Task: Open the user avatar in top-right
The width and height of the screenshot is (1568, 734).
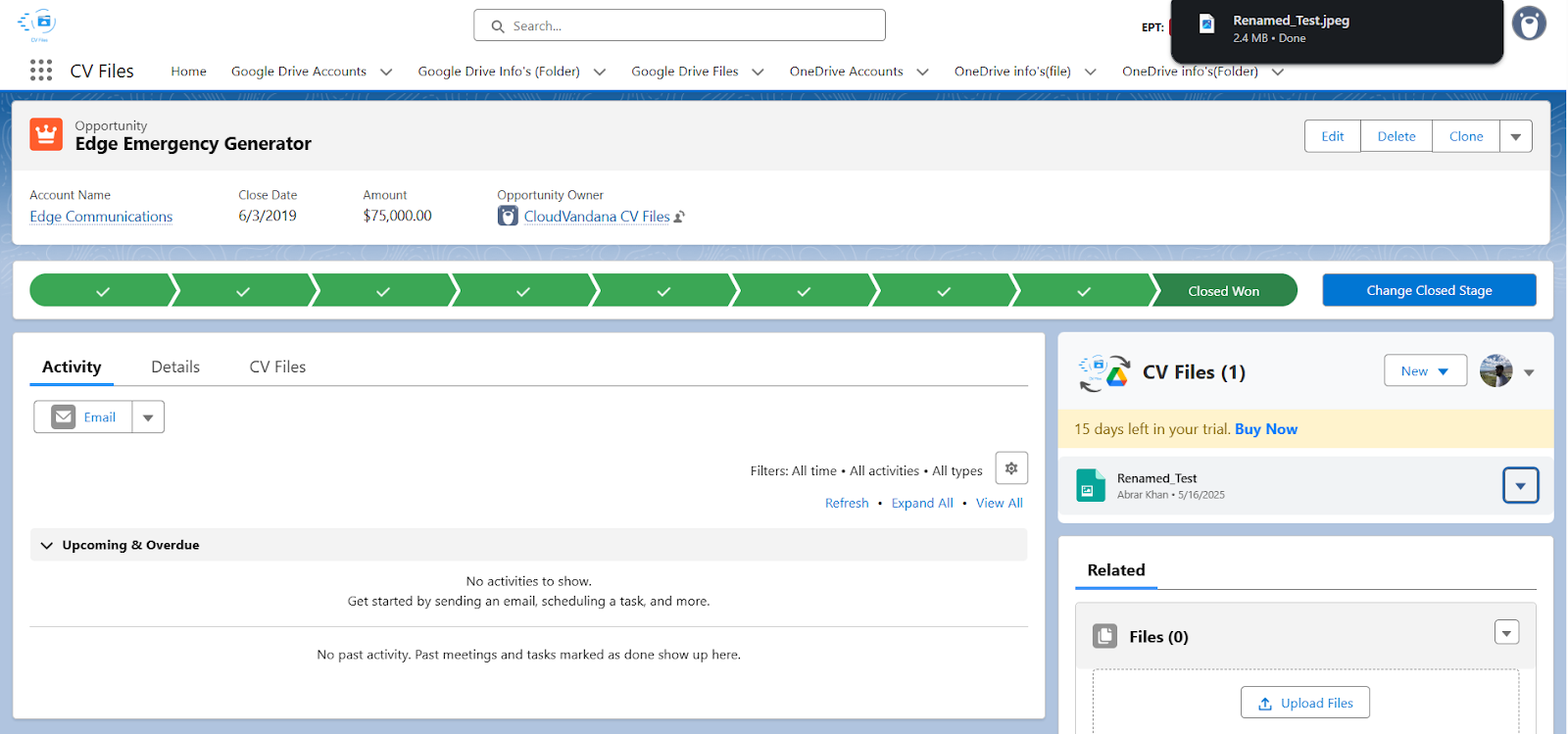Action: 1529,23
